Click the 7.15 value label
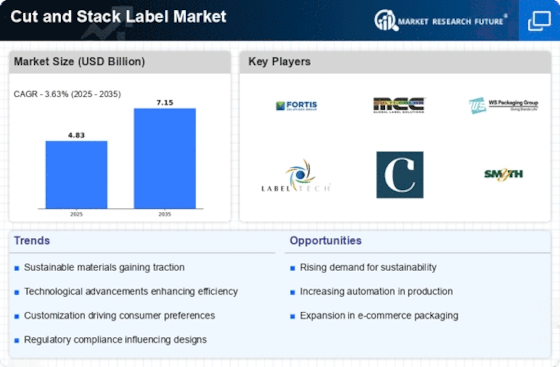 pyautogui.click(x=165, y=102)
